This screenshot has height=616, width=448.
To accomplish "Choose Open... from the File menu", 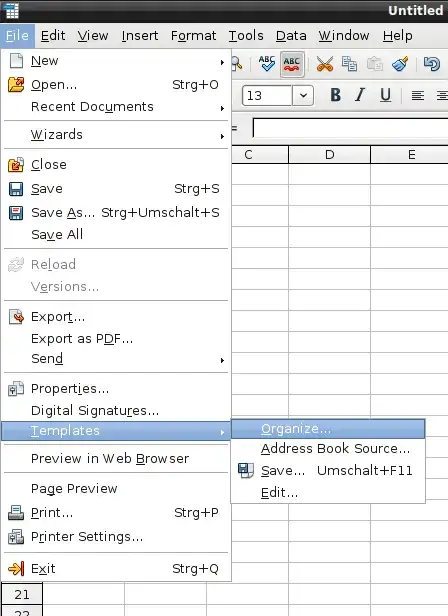I will [x=116, y=84].
